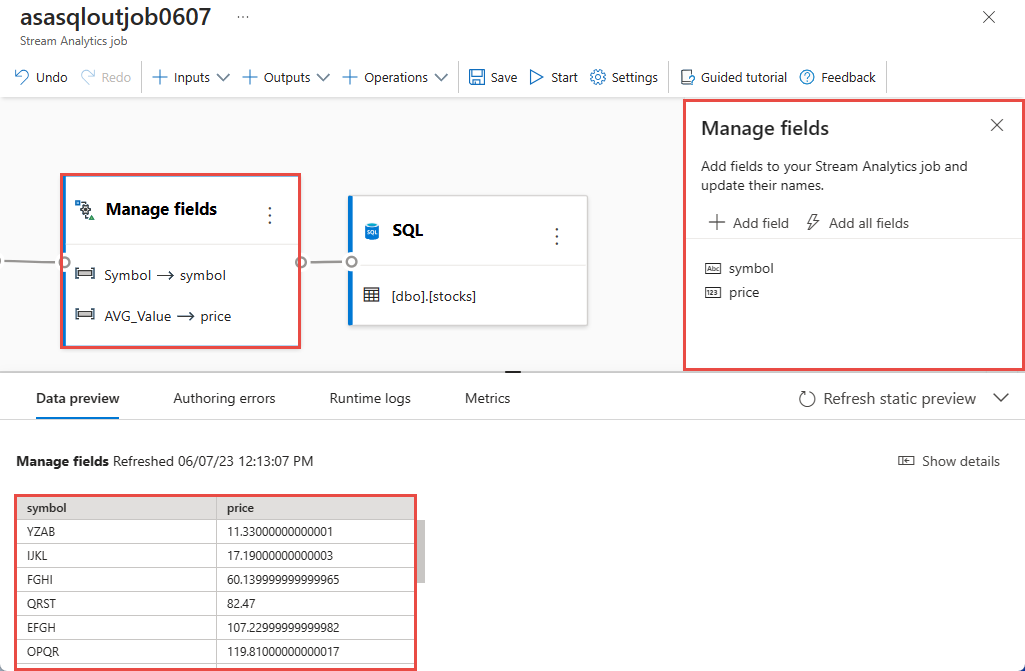Click Add field in the Manage fields panel
This screenshot has width=1025, height=671.
point(748,222)
